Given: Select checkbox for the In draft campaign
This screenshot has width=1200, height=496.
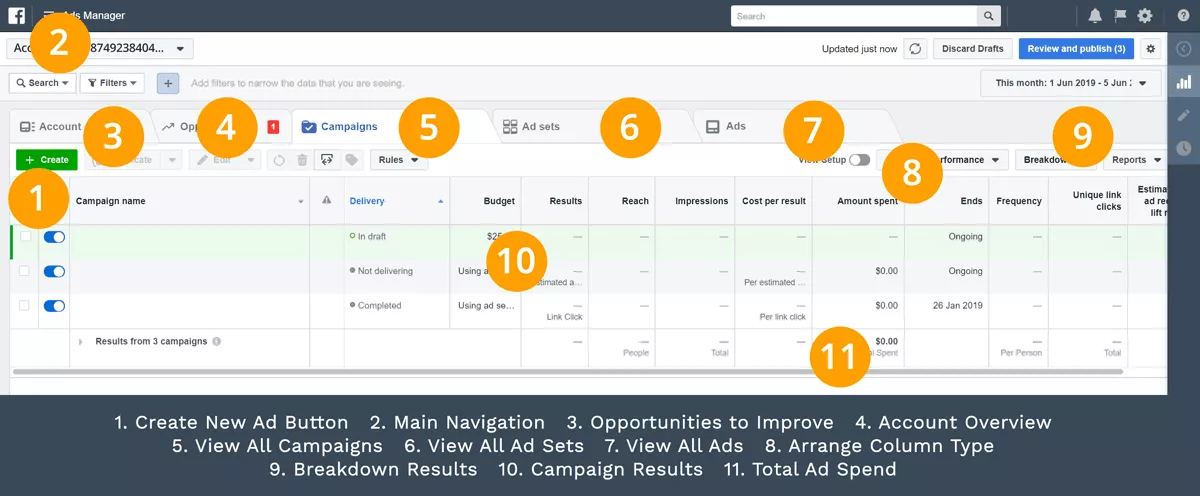Looking at the screenshot, I should (25, 237).
